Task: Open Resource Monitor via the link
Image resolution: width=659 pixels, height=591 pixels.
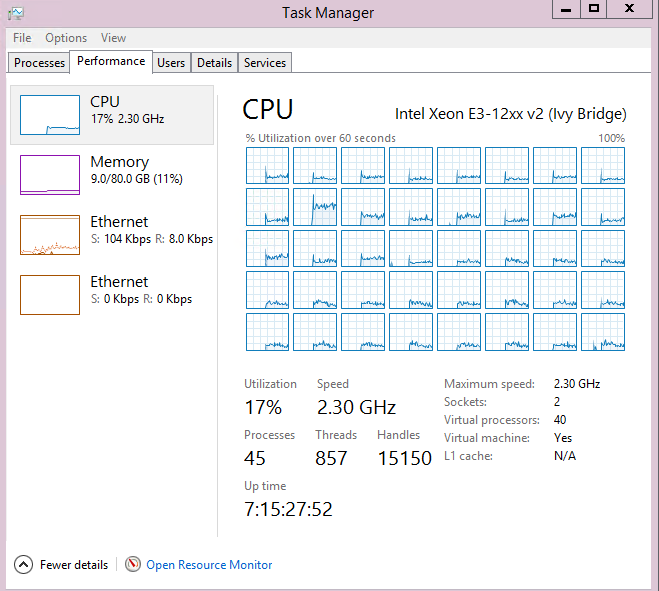Action: pos(209,565)
